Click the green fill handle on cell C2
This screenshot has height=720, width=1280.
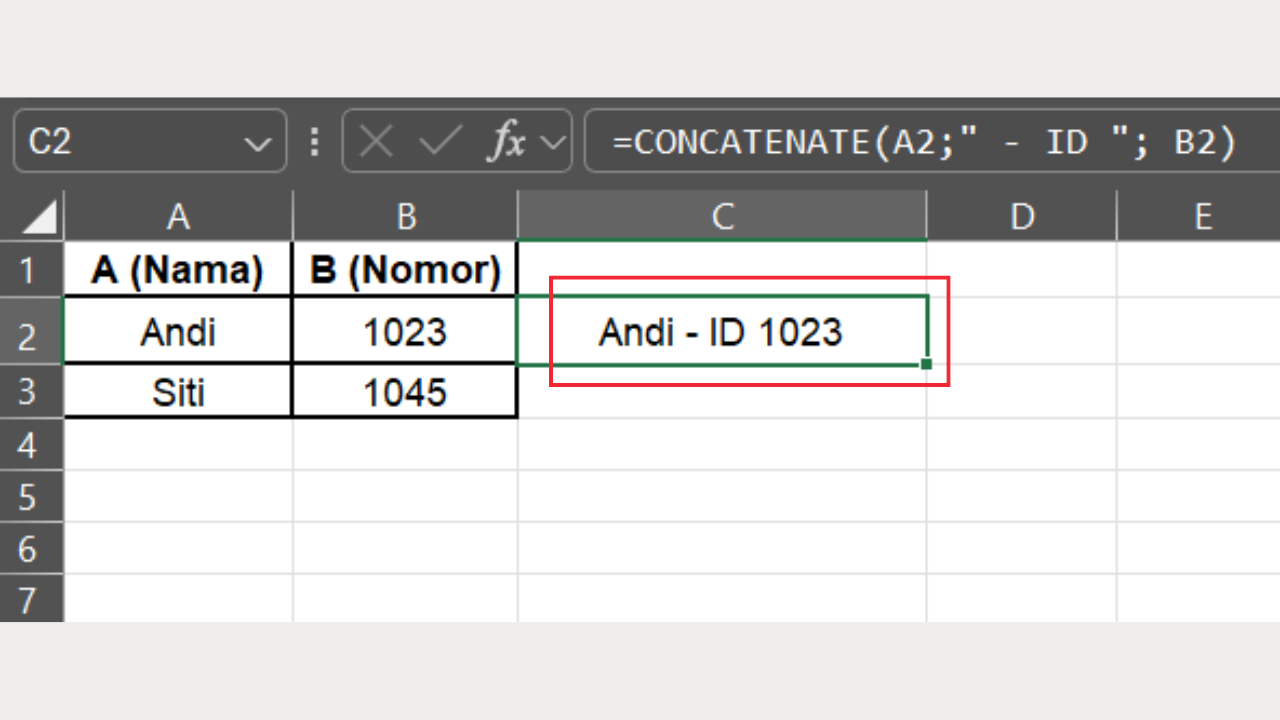tap(925, 362)
